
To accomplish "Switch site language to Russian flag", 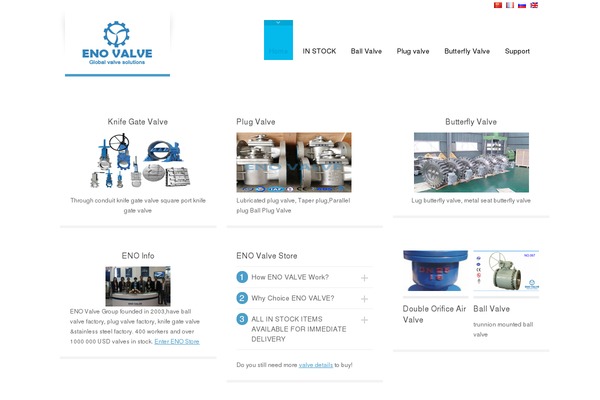I will click(x=522, y=5).
